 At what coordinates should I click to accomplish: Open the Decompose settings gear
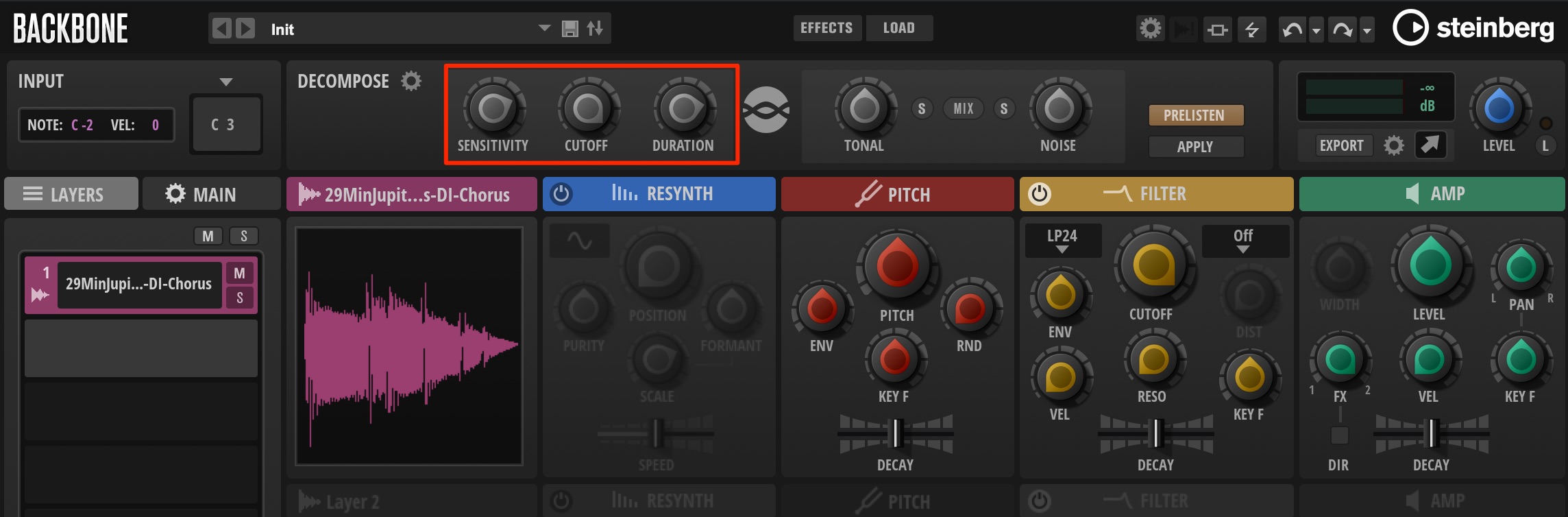411,81
